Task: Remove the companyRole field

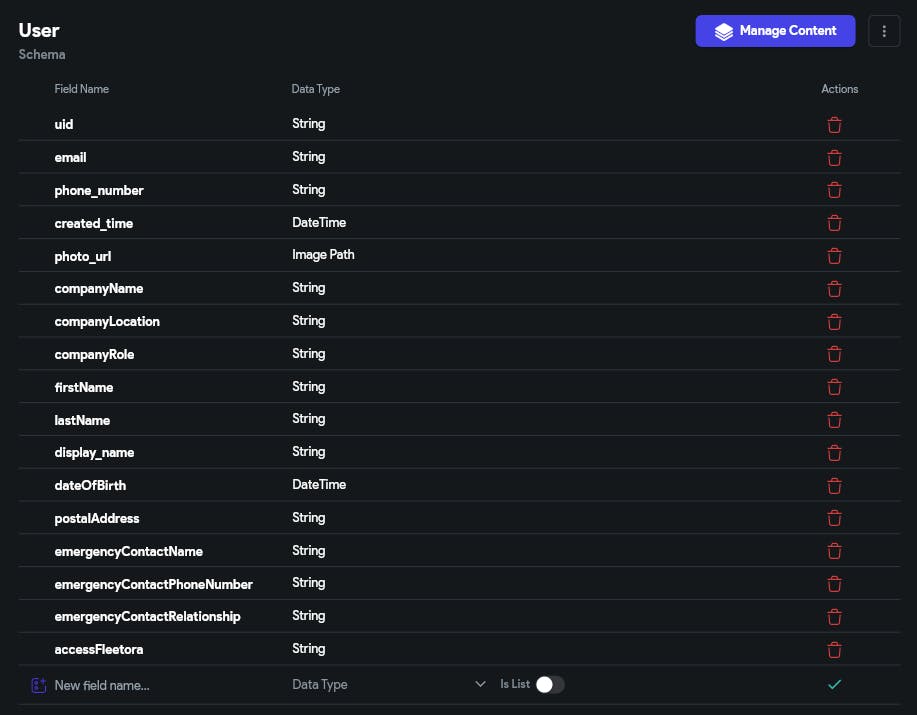Action: (x=834, y=354)
